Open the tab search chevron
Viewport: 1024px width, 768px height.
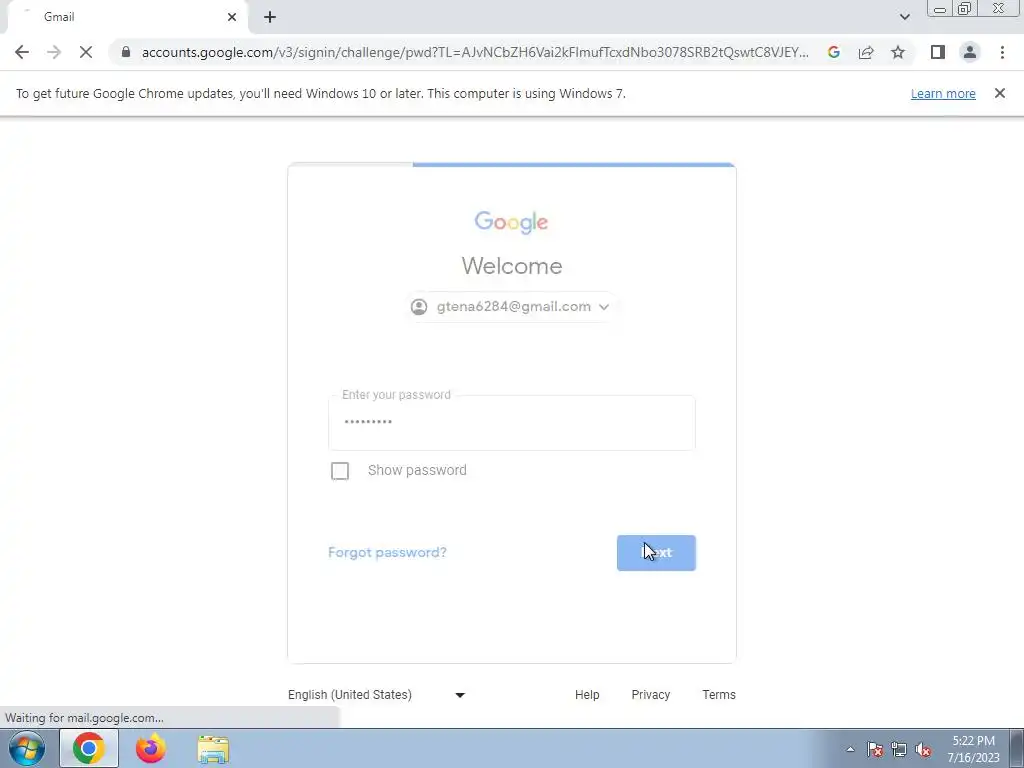(904, 17)
